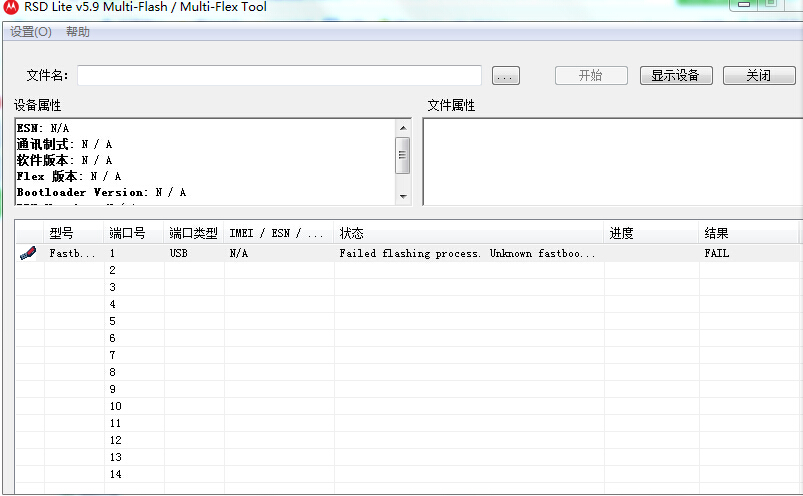
Task: Click the Flex 版本 property line
Action: tap(69, 177)
